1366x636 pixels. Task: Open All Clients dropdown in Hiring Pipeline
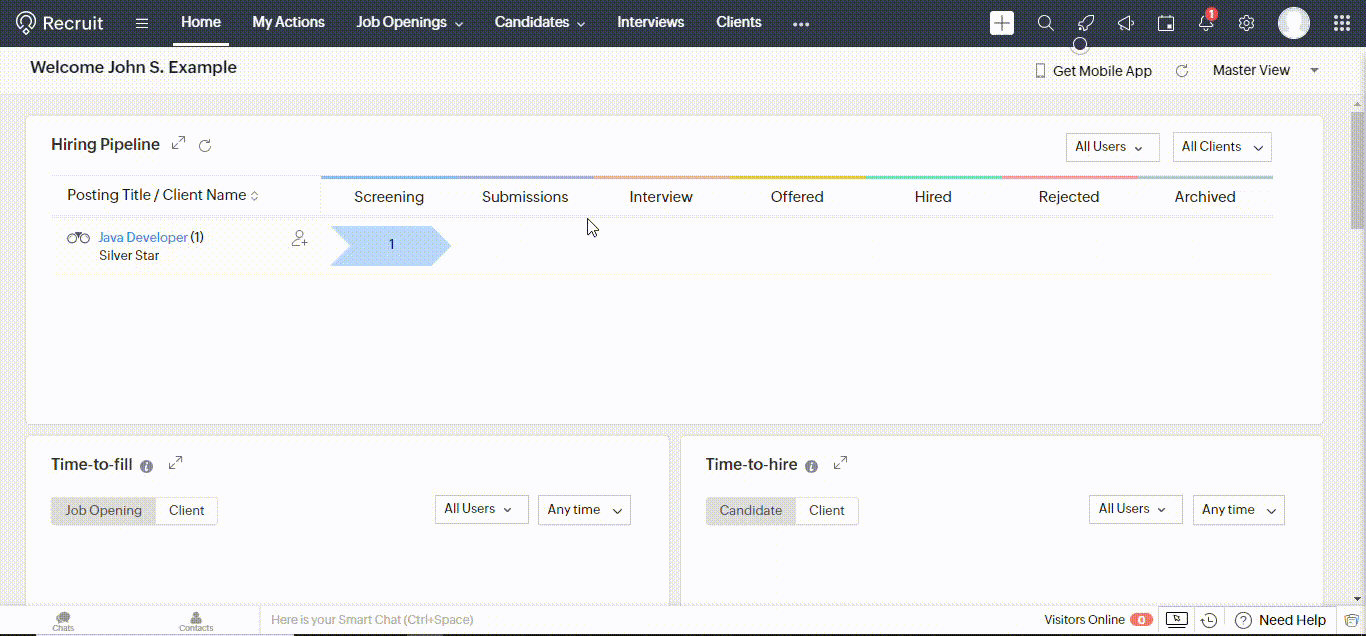(x=1221, y=147)
